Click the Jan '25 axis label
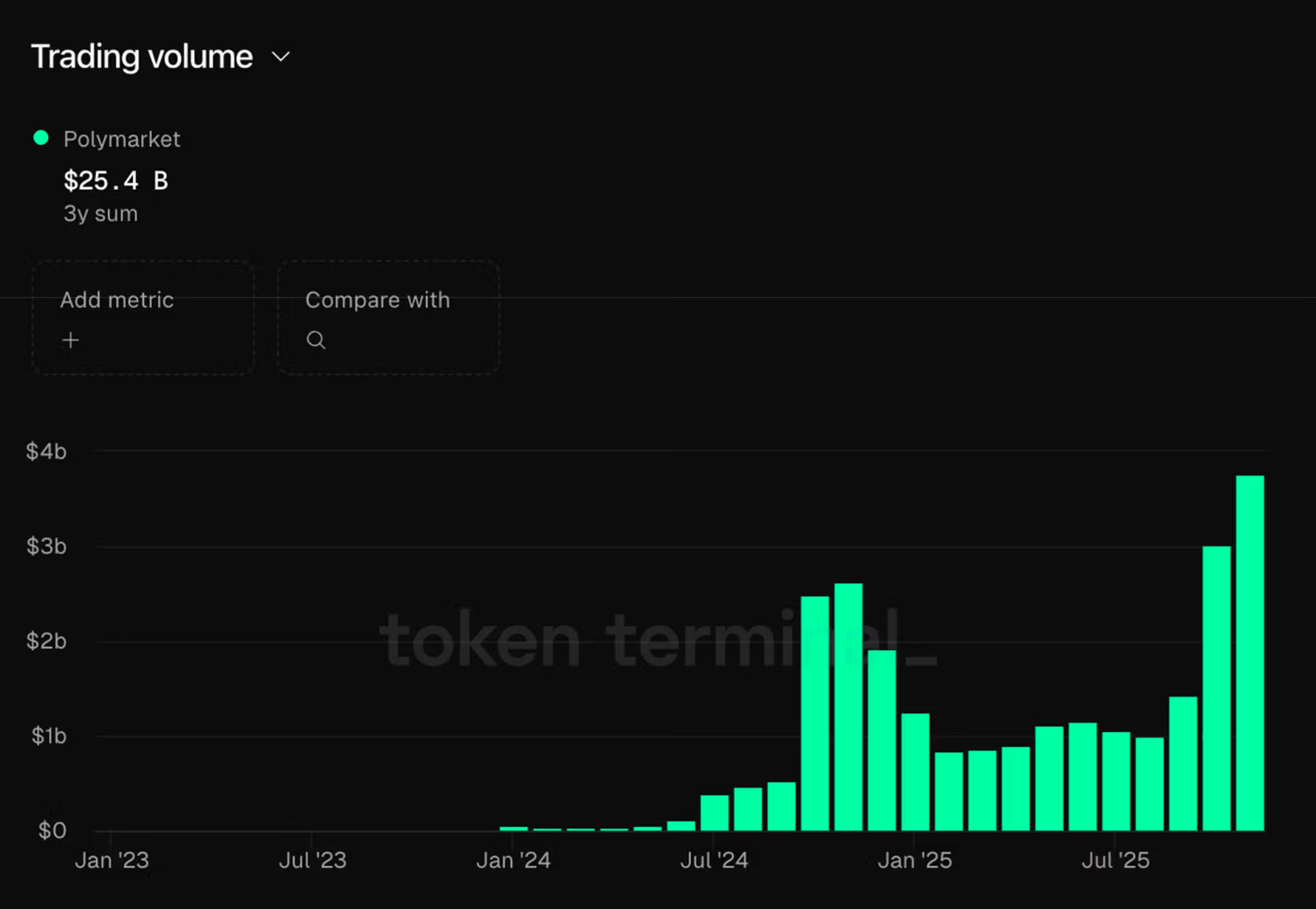 pyautogui.click(x=915, y=860)
